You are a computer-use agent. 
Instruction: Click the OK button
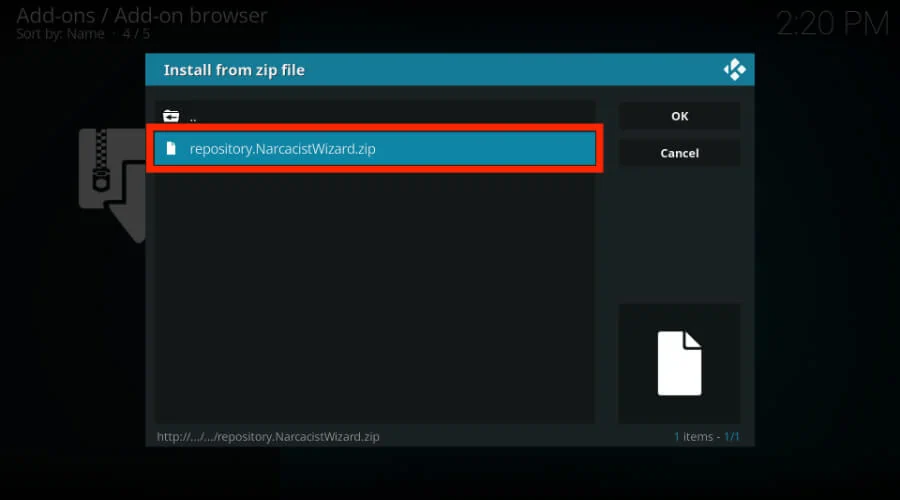[x=680, y=116]
